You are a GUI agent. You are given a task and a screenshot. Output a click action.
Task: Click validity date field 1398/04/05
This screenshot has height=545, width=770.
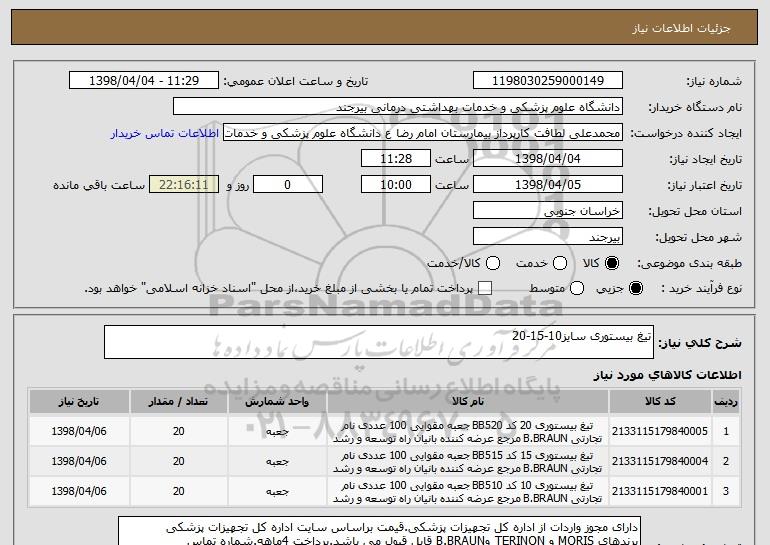pos(548,185)
